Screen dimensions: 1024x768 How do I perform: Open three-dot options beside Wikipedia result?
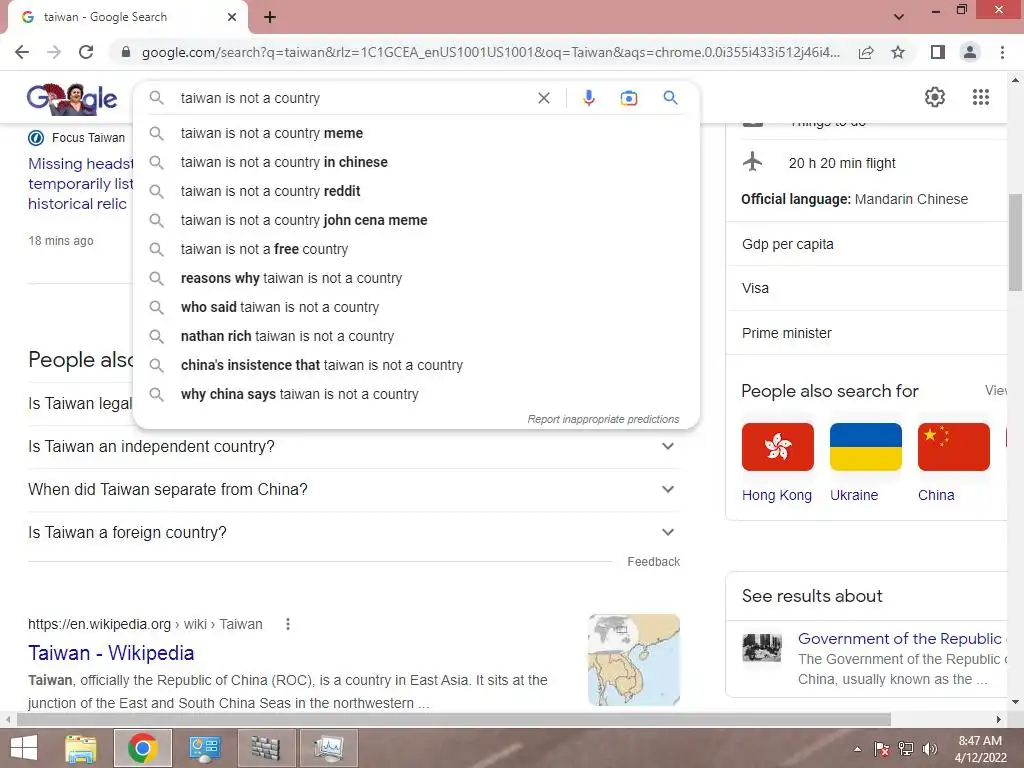(287, 624)
